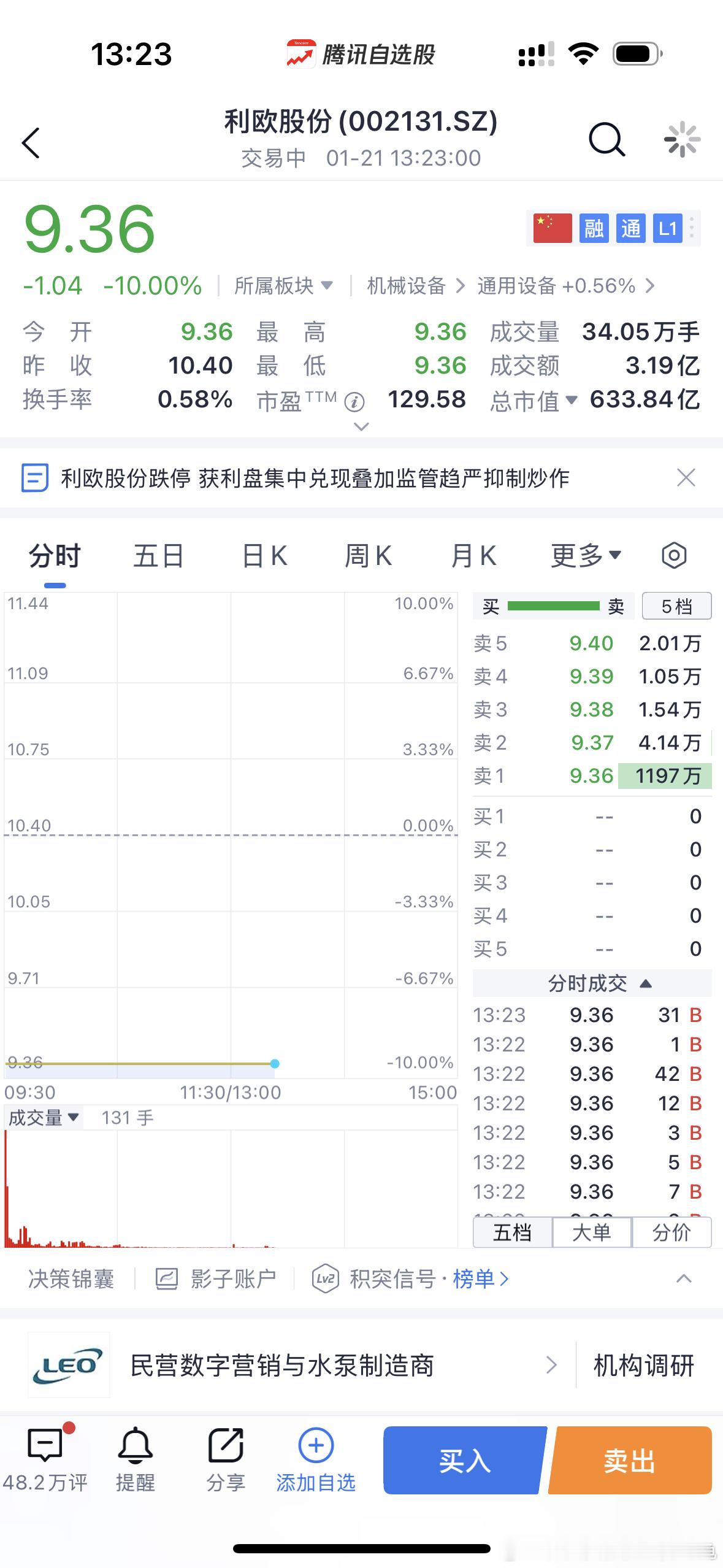Select the 五档 tab
Screen dimensions: 723x1568
(513, 1232)
